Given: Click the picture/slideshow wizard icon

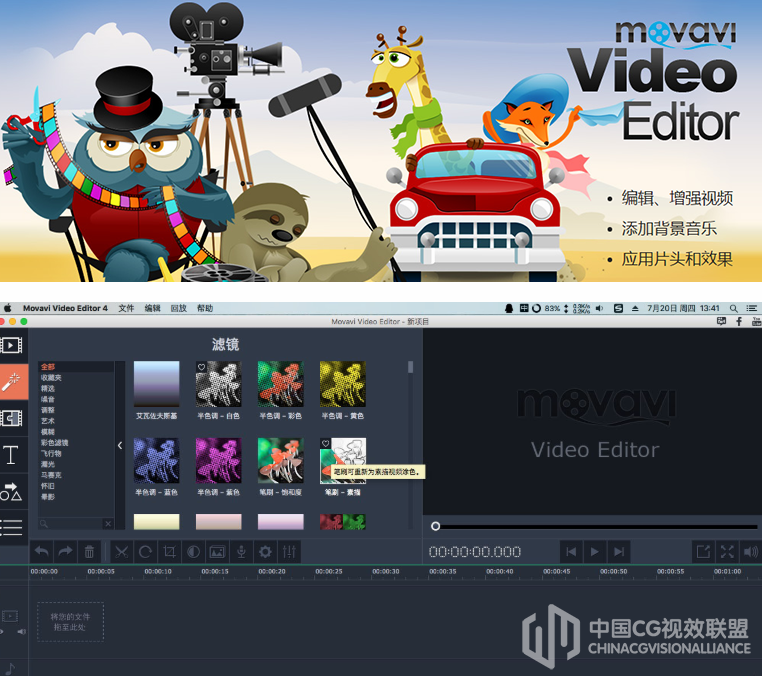Looking at the screenshot, I should point(217,552).
